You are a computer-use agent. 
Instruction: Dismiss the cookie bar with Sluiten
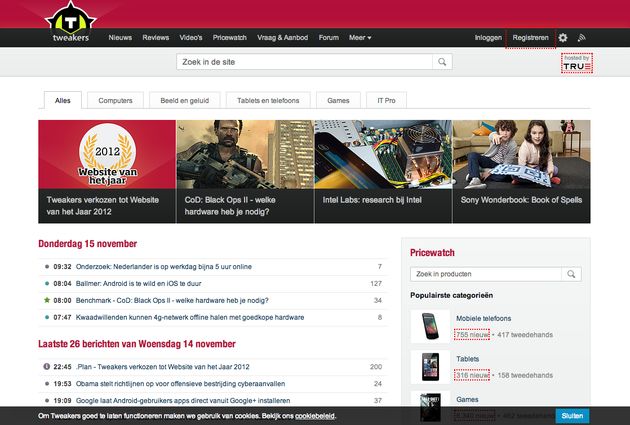(x=573, y=416)
